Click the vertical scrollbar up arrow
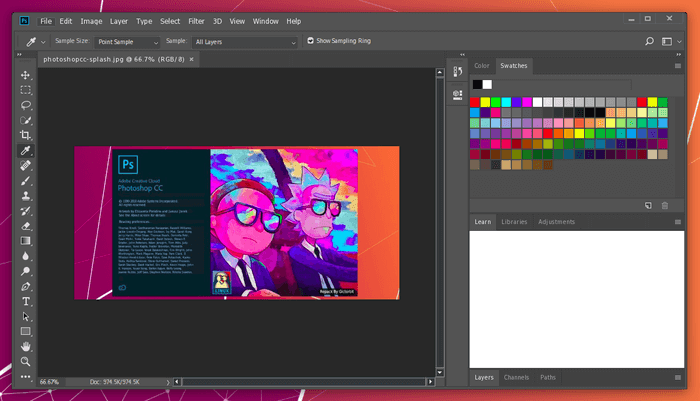The height and width of the screenshot is (401, 700). [440, 72]
